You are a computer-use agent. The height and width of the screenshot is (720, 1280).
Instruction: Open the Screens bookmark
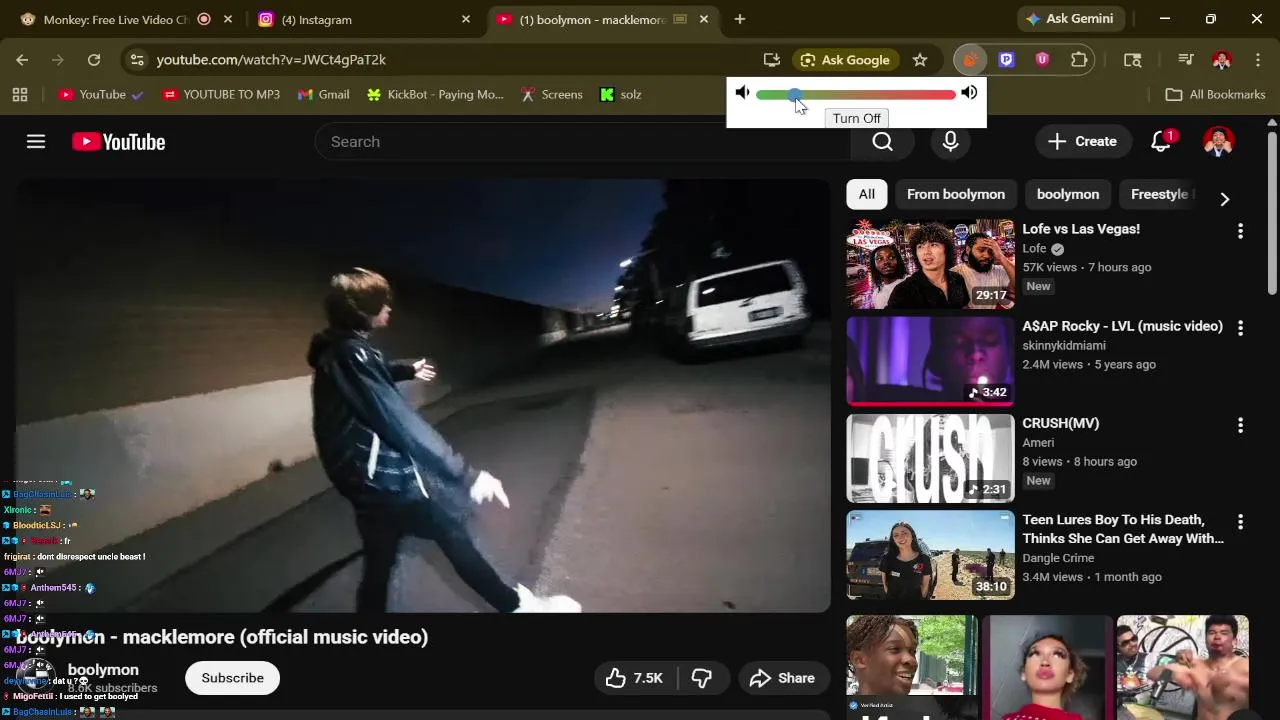click(x=551, y=94)
